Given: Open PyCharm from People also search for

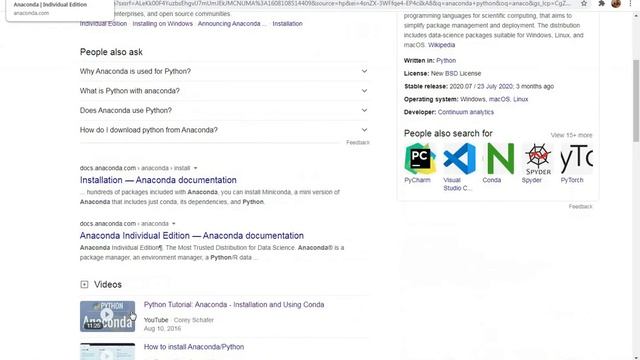Looking at the screenshot, I should click(x=420, y=159).
